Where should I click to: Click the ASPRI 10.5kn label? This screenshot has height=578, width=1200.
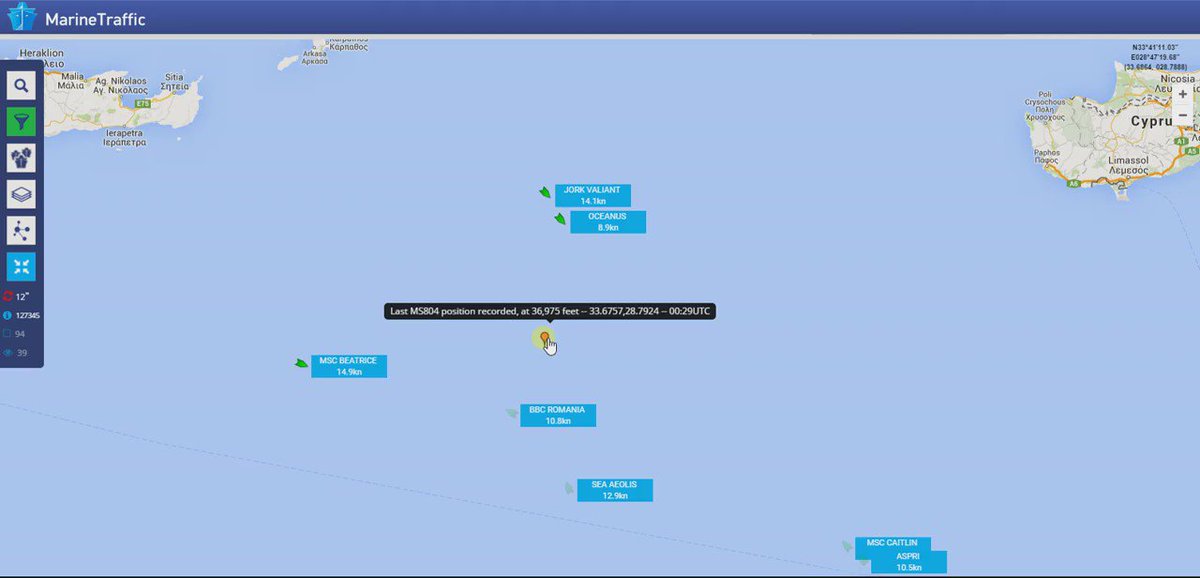click(908, 561)
